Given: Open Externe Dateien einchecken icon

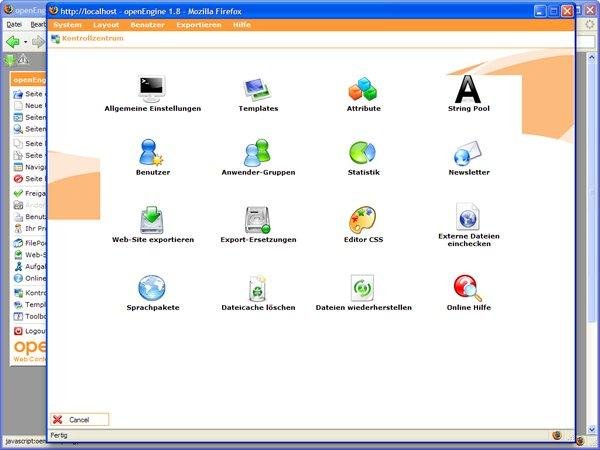Looking at the screenshot, I should click(468, 216).
